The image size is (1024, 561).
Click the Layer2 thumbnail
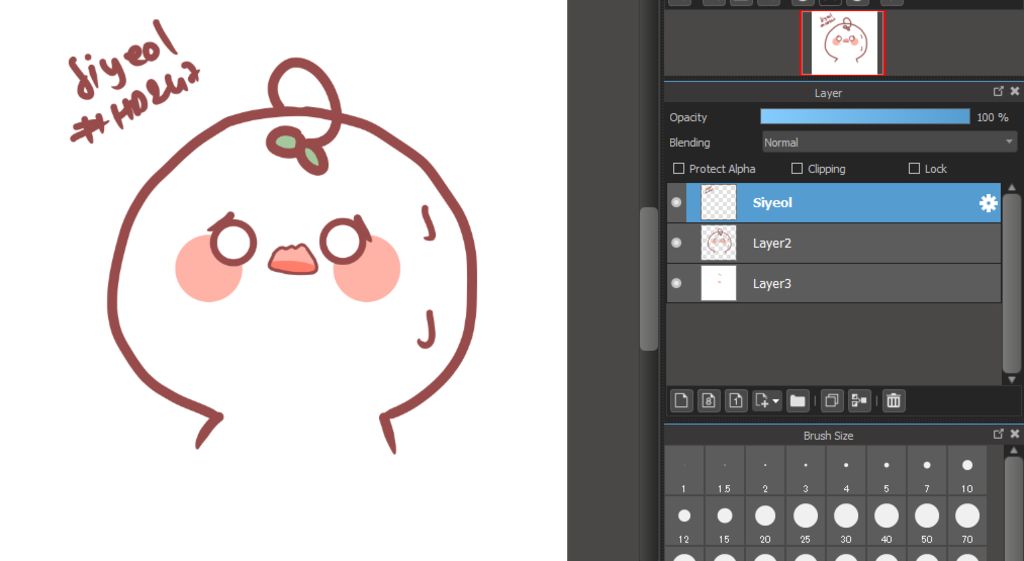pyautogui.click(x=718, y=243)
